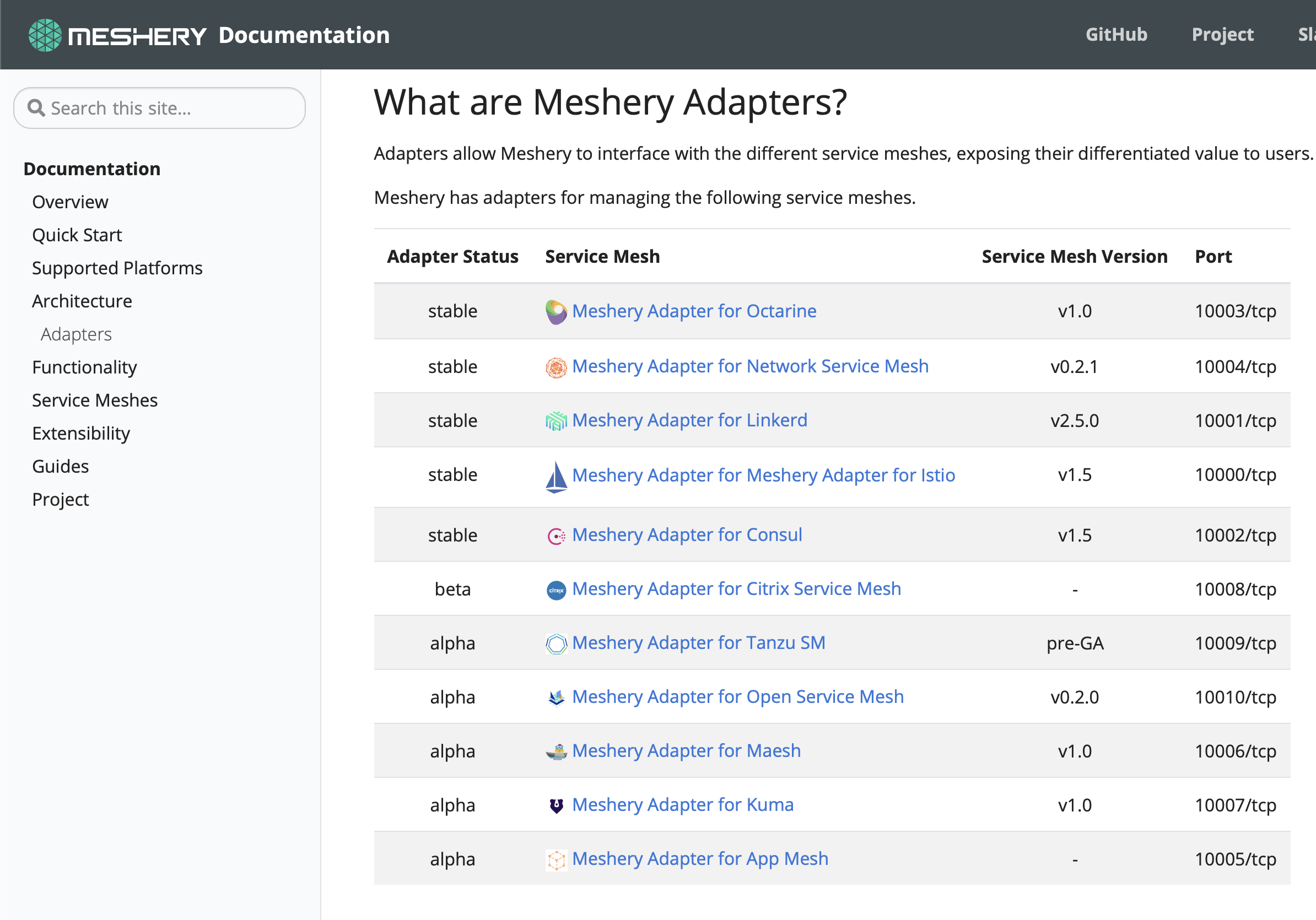Click the Linkerd logo icon
This screenshot has height=920, width=1316.
pos(556,421)
